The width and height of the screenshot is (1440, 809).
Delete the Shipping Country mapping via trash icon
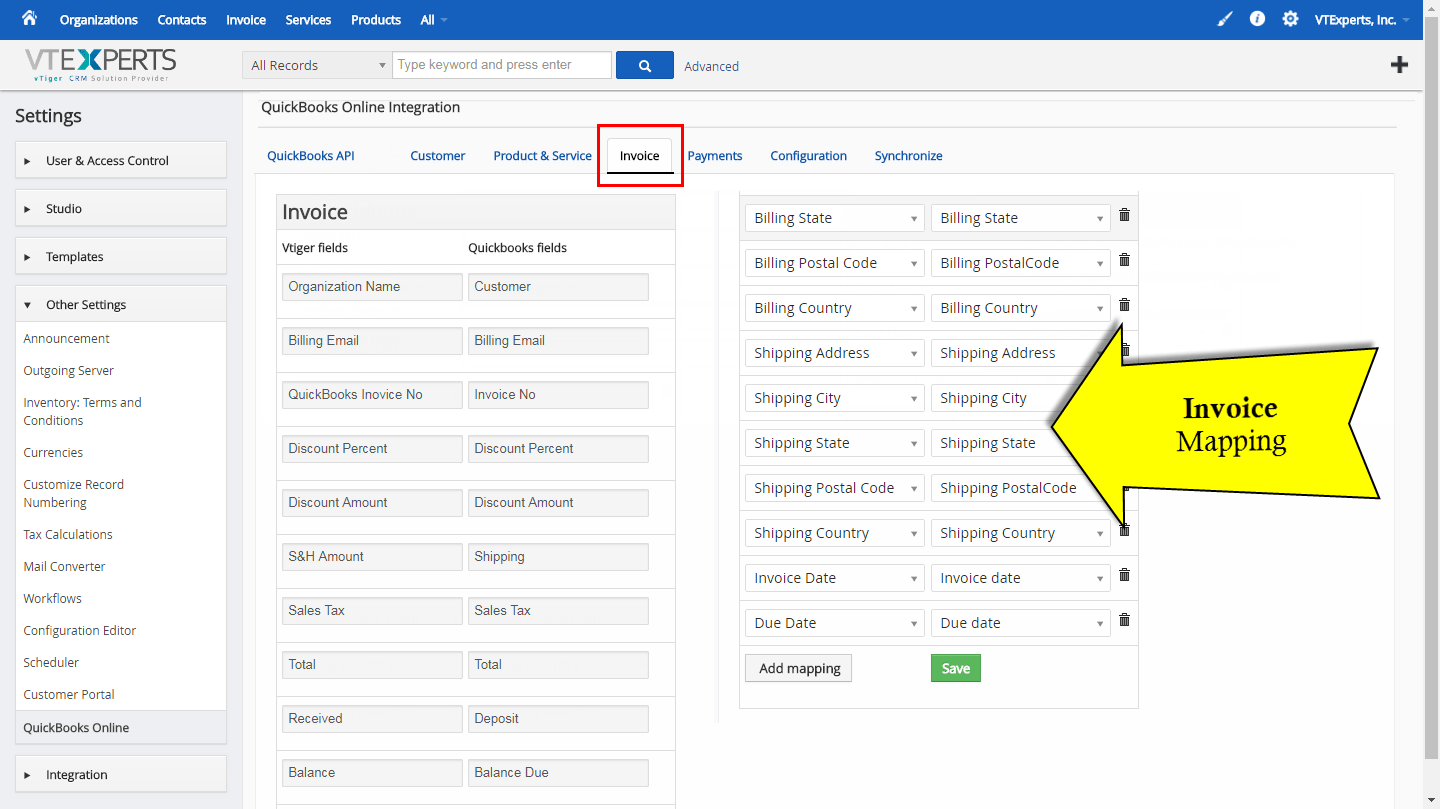pos(1124,530)
